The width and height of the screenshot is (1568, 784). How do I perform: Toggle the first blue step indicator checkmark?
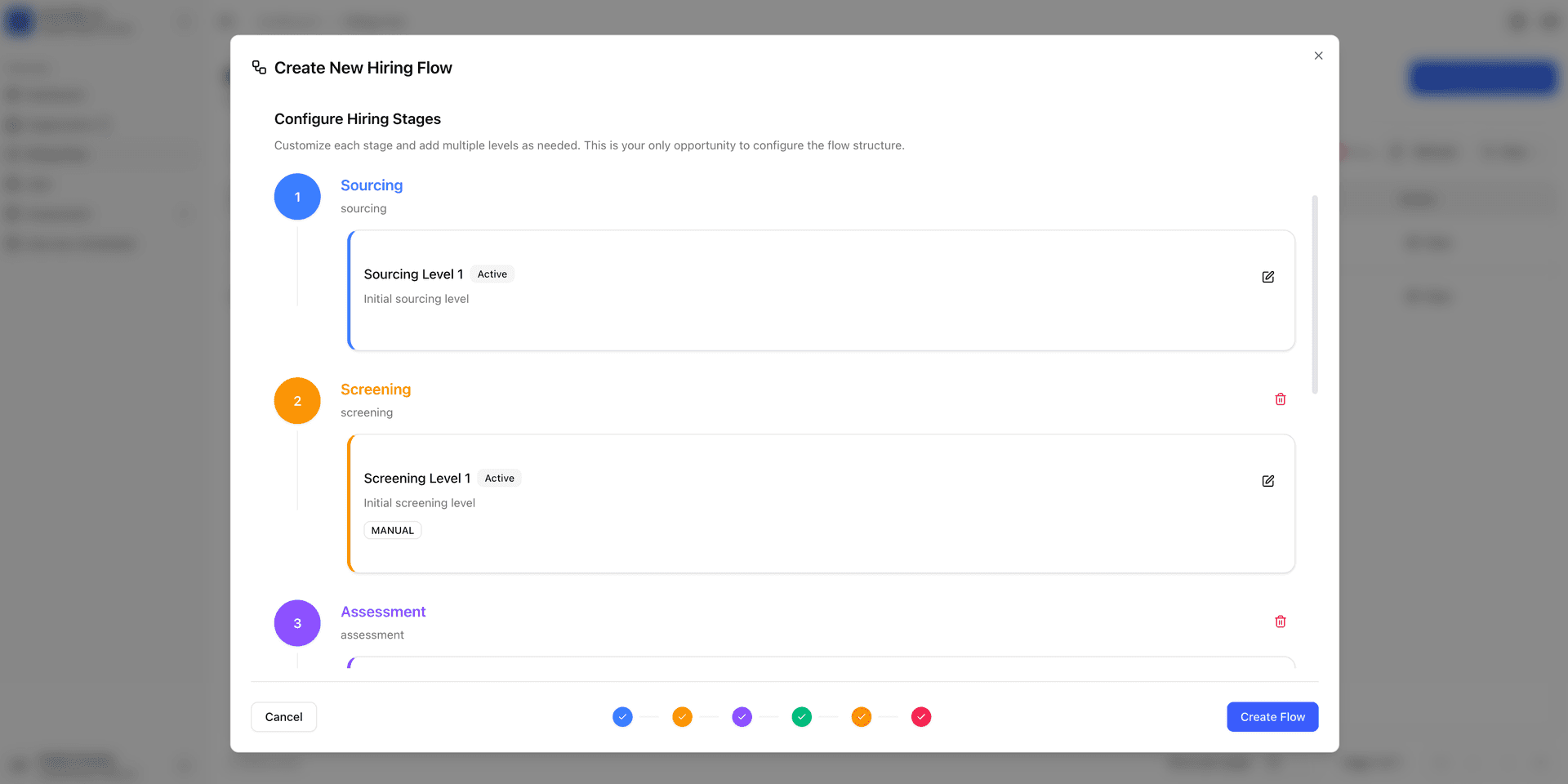pyautogui.click(x=622, y=717)
